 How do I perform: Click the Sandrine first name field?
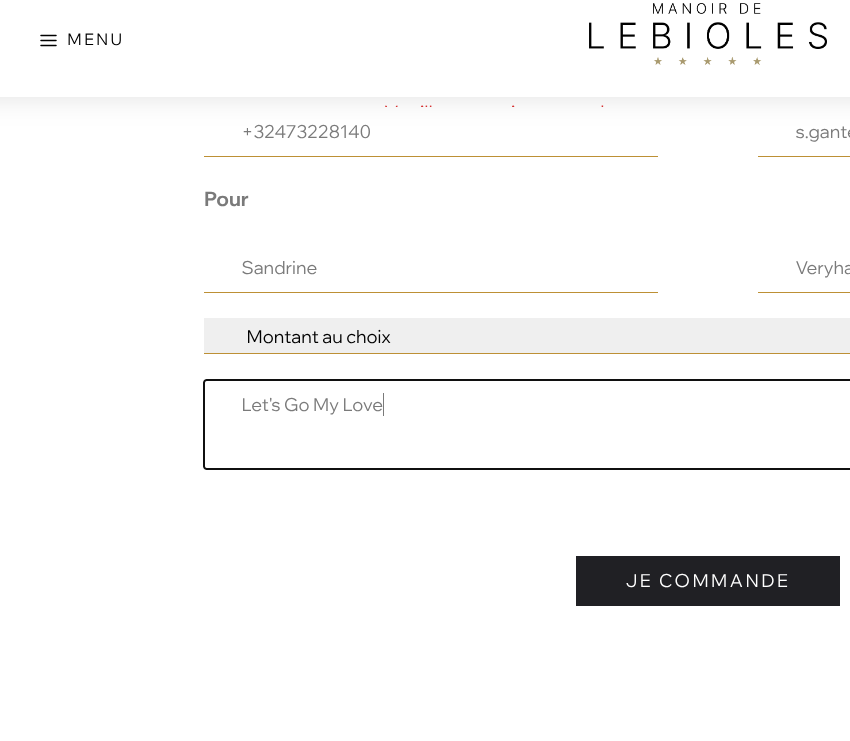[x=430, y=268]
